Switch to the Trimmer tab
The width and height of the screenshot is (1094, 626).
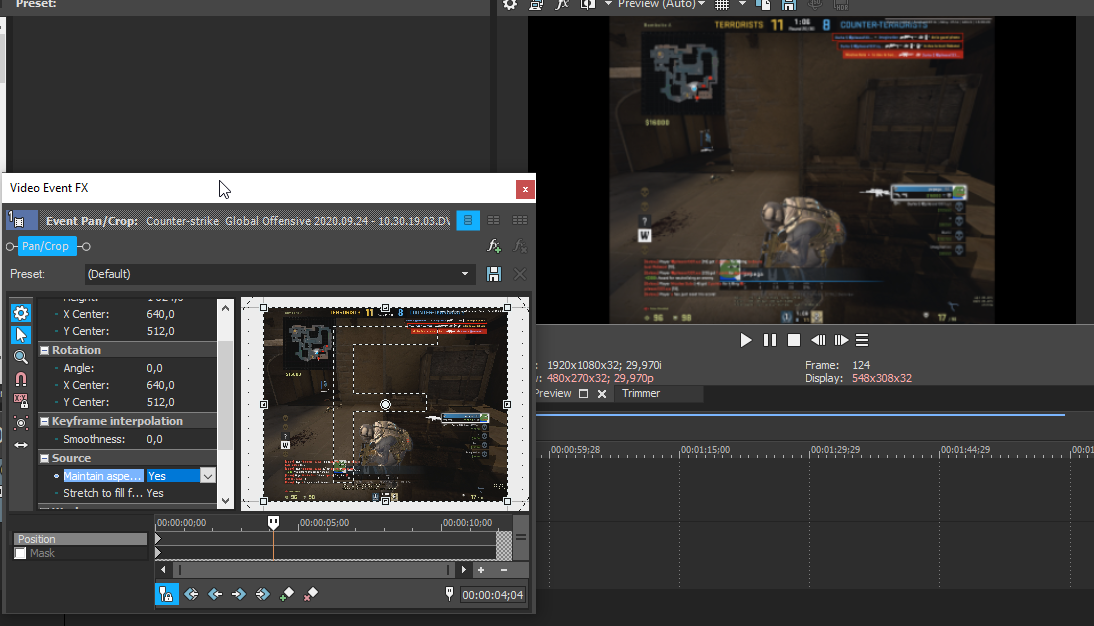[x=641, y=393]
